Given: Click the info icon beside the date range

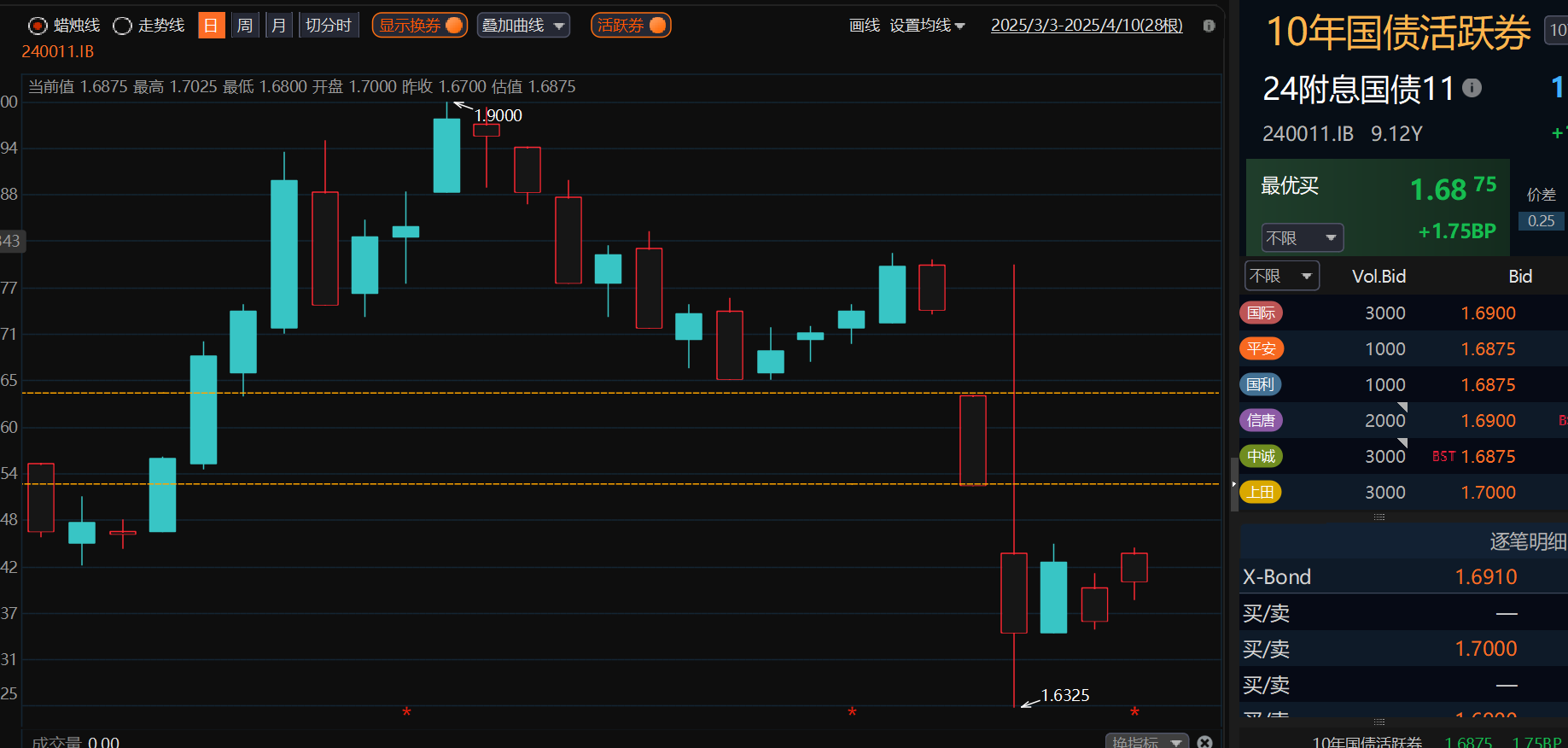Looking at the screenshot, I should (1209, 26).
